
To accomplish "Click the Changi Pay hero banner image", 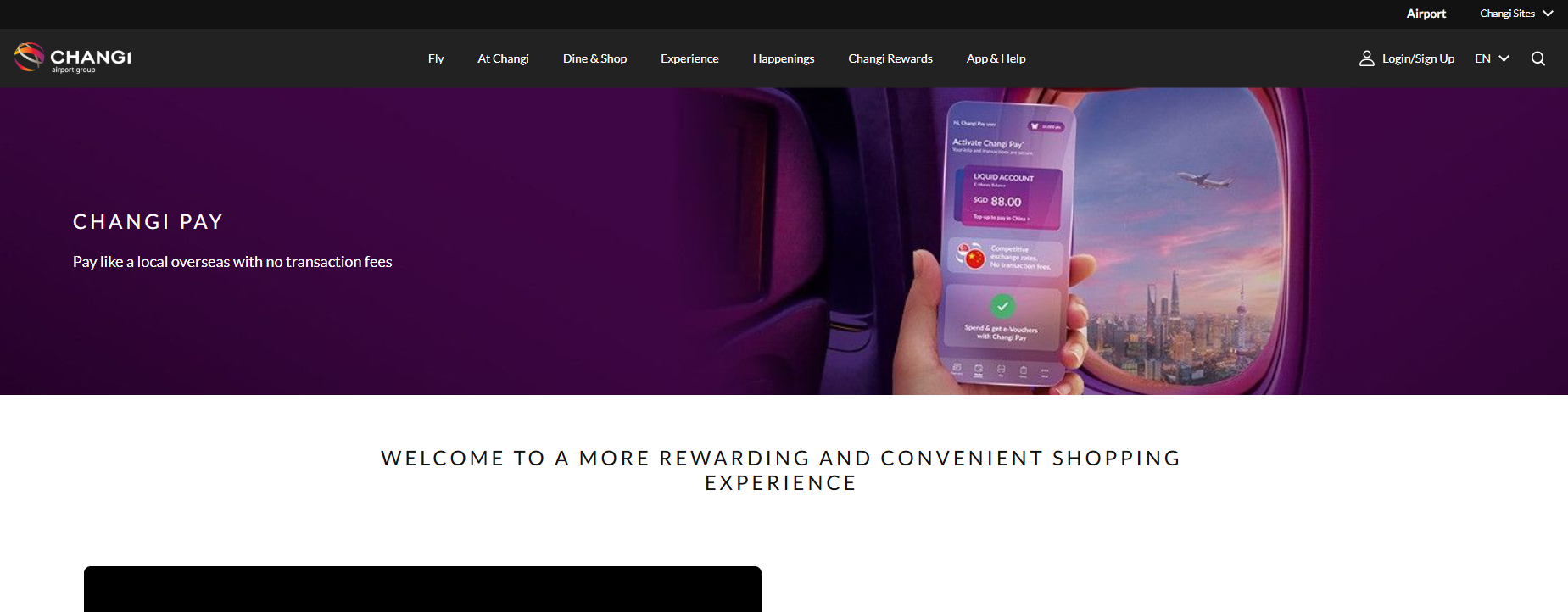I will tap(784, 242).
